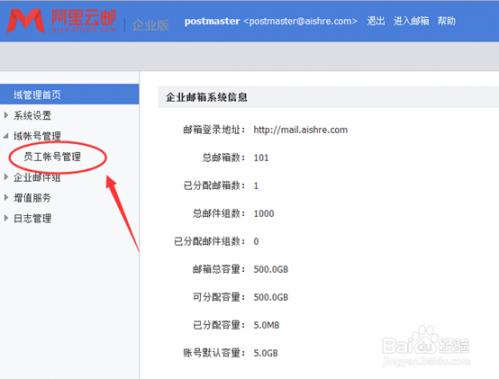
Task: Click the postmaster@aishre.com address
Action: [300, 21]
